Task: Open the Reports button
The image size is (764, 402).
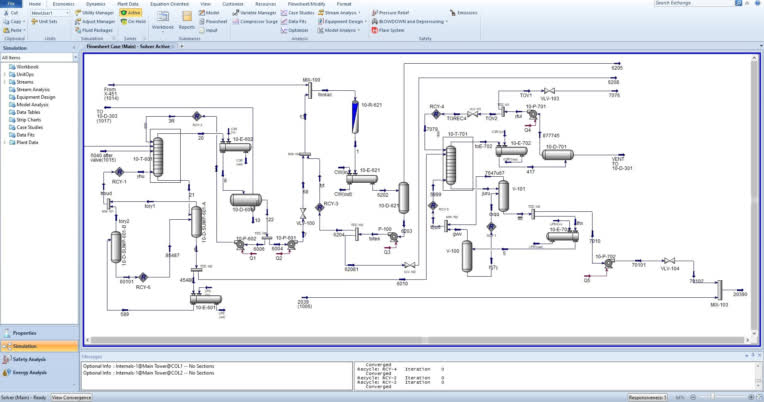Action: tap(187, 20)
